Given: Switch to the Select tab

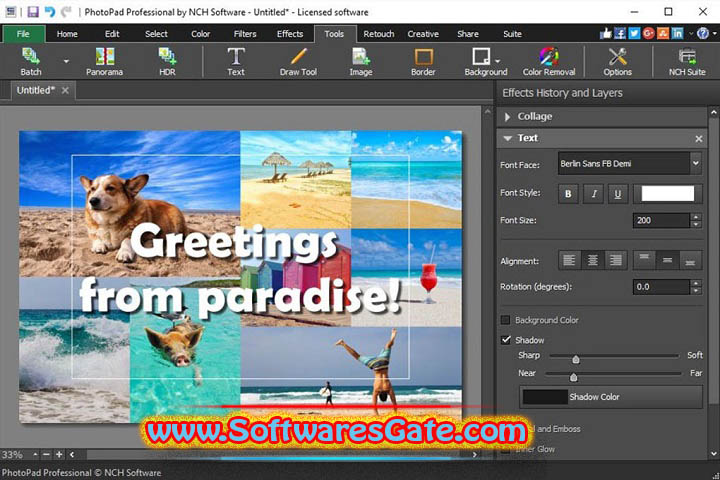Looking at the screenshot, I should (156, 34).
